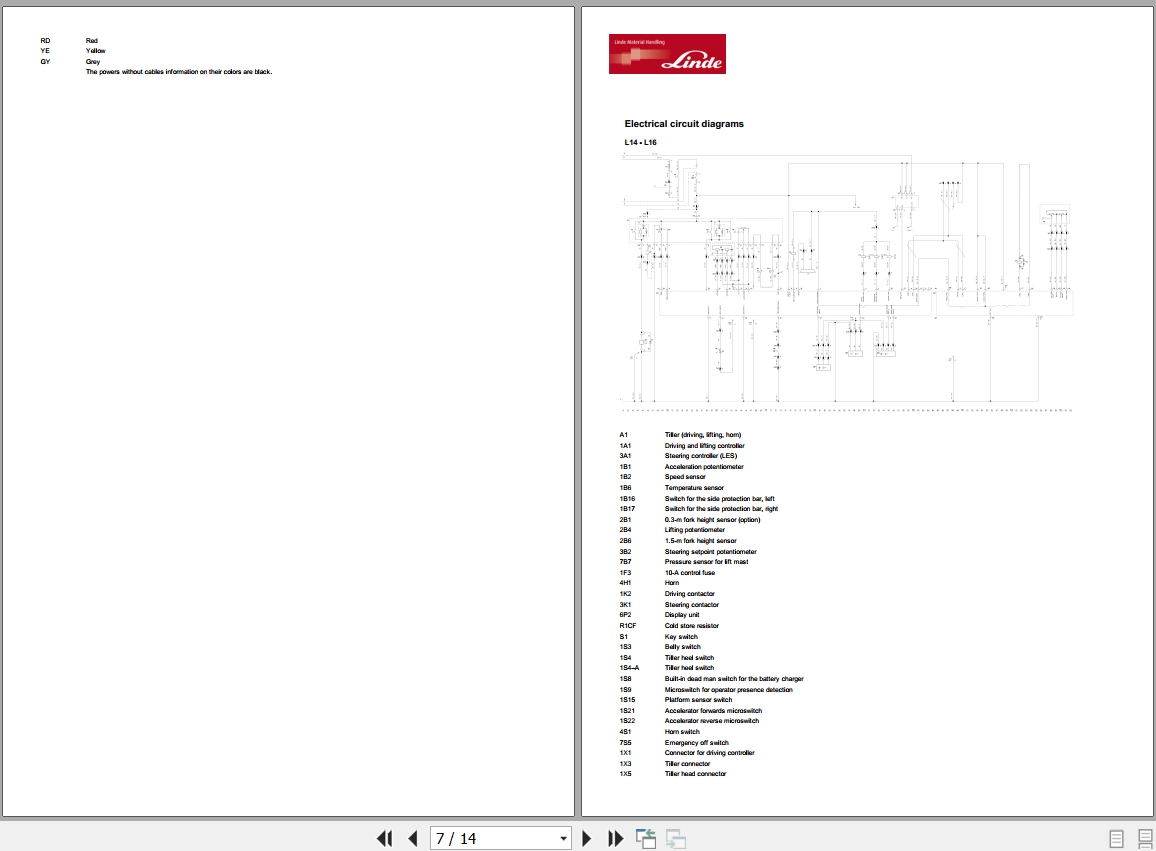Click 'Steering controller (LES)' line
The width and height of the screenshot is (1156, 851).
[x=700, y=456]
